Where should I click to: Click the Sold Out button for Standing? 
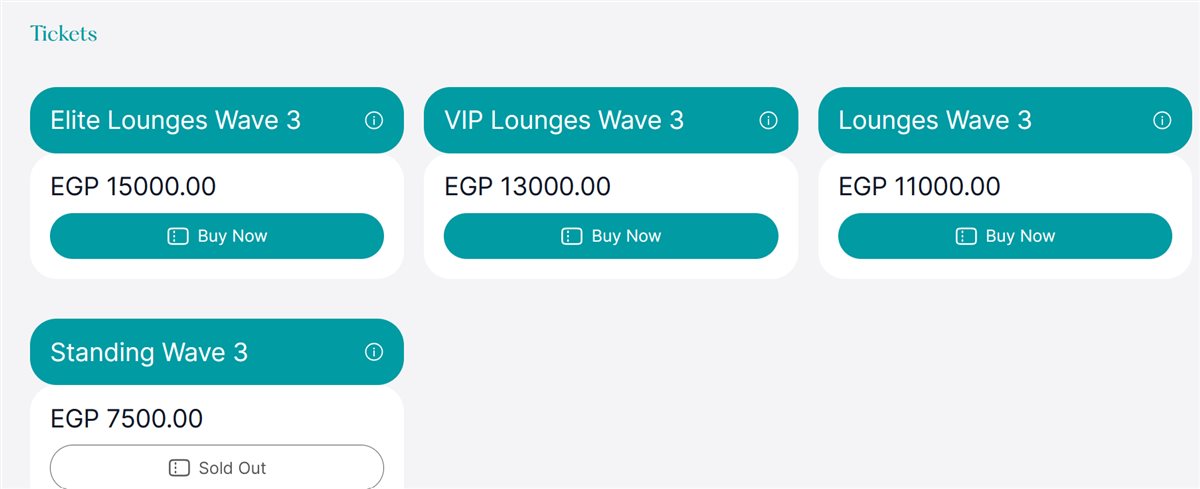tap(217, 467)
